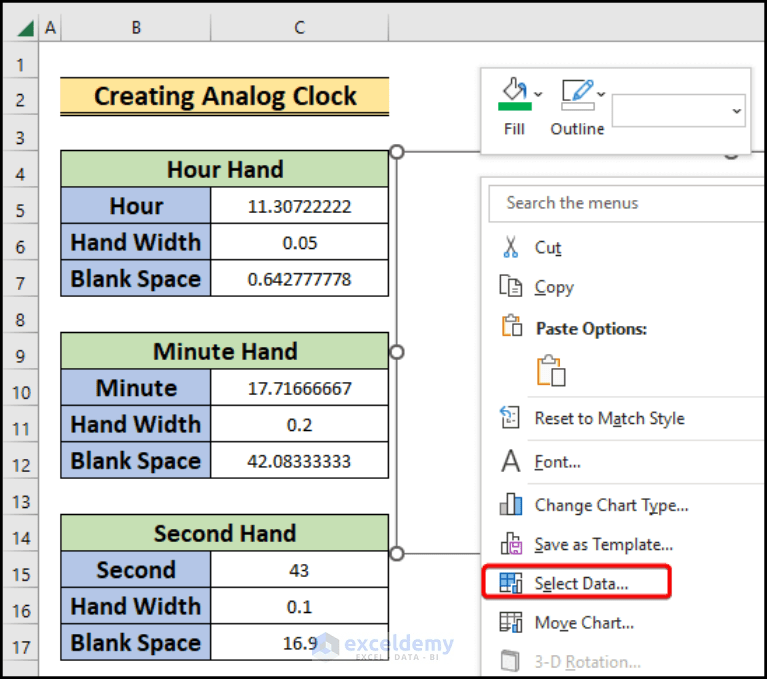
Task: Click the green fill color bar
Action: 515,106
